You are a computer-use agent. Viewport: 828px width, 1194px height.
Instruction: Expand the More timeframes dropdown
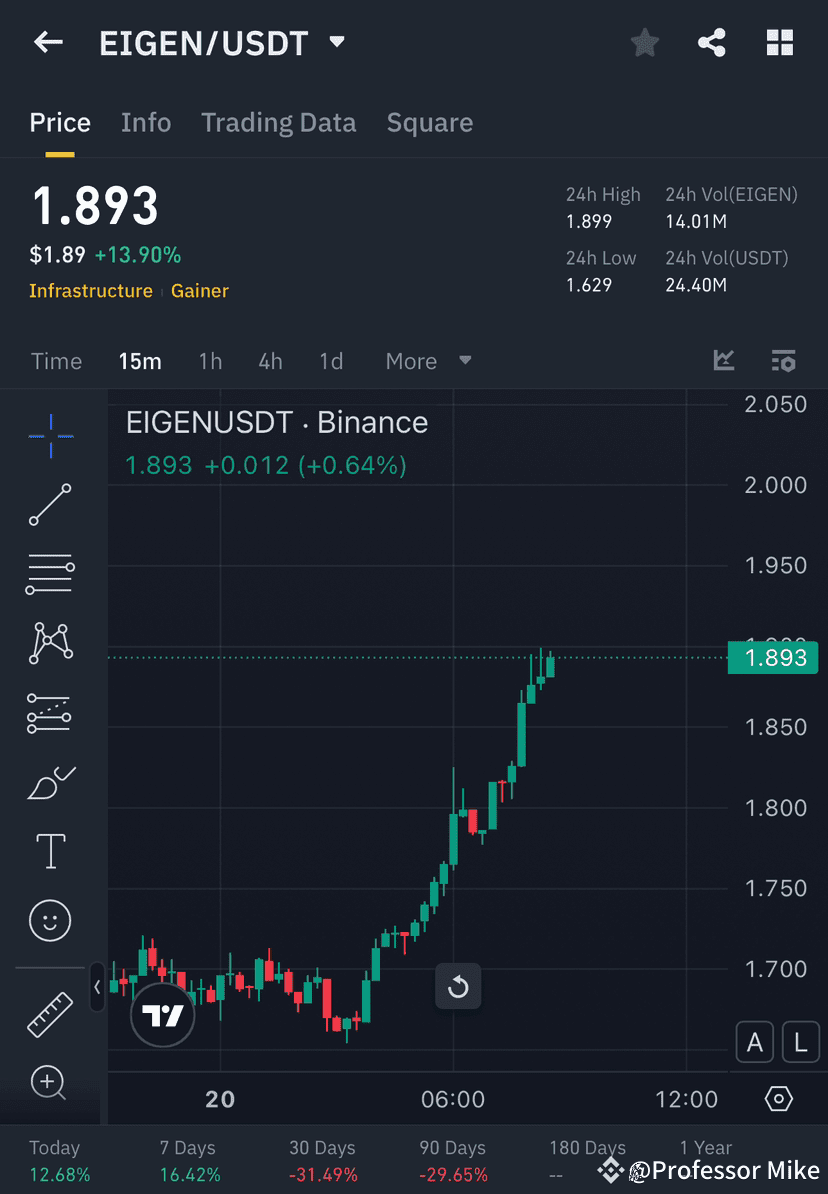pos(428,361)
